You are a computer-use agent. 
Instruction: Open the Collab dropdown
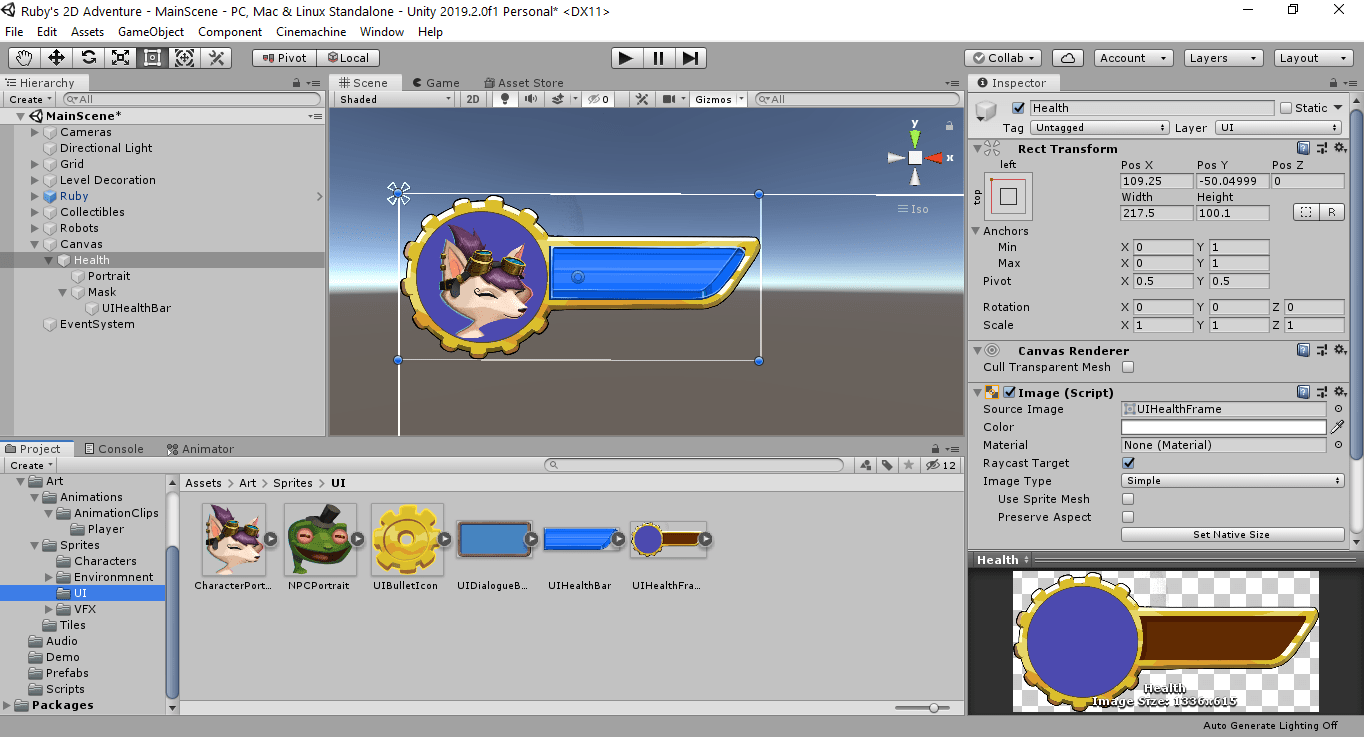point(1003,58)
